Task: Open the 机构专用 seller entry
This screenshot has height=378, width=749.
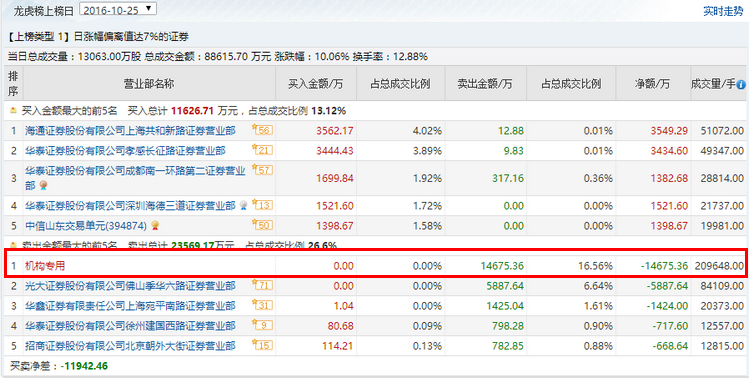Action: coord(45,266)
